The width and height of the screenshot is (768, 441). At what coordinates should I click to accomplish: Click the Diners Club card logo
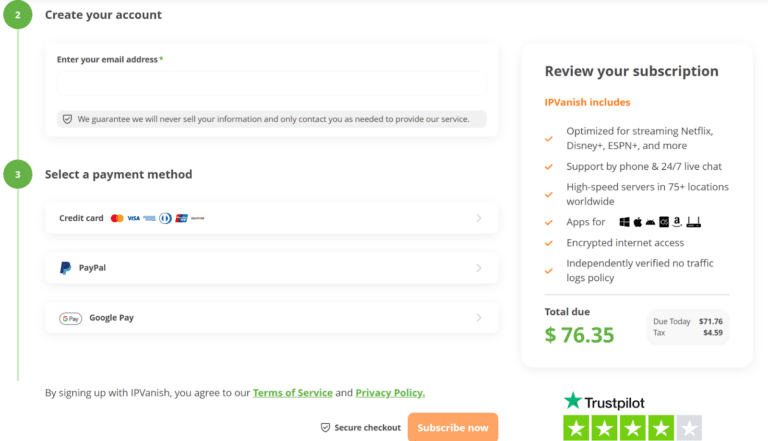[165, 218]
